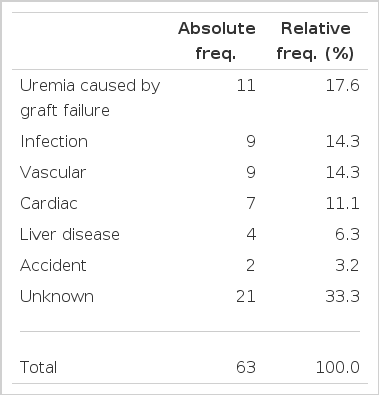
Task: Select the Unknown row label
Action: [x=57, y=296]
